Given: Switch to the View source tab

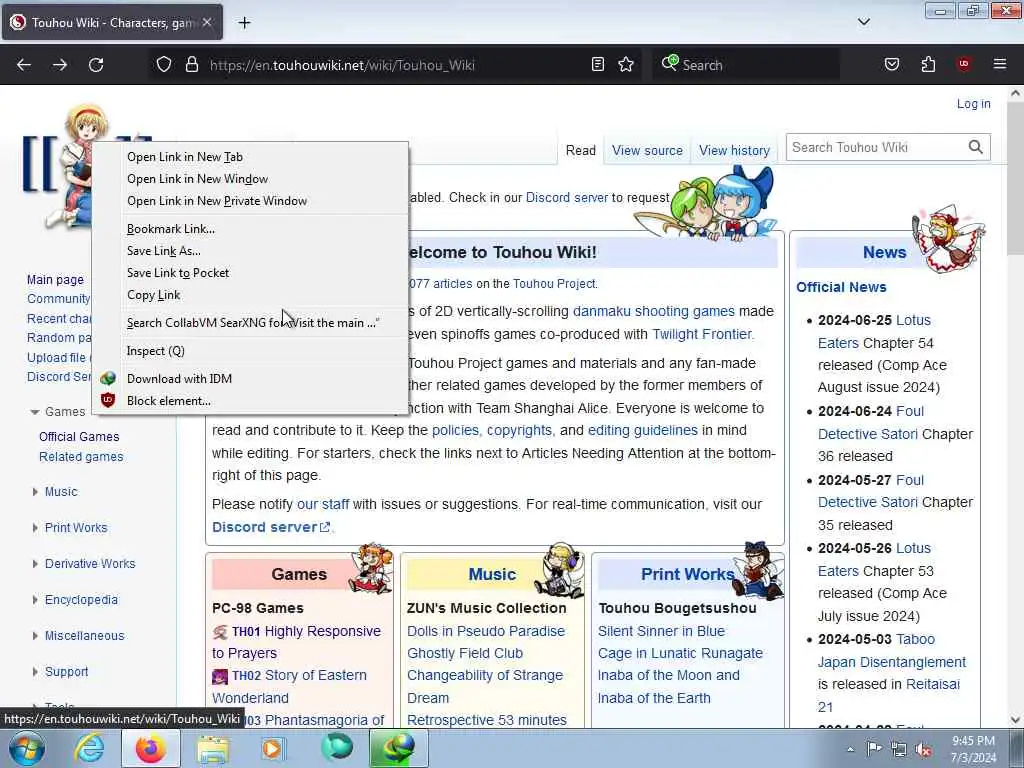Looking at the screenshot, I should pyautogui.click(x=647, y=151).
